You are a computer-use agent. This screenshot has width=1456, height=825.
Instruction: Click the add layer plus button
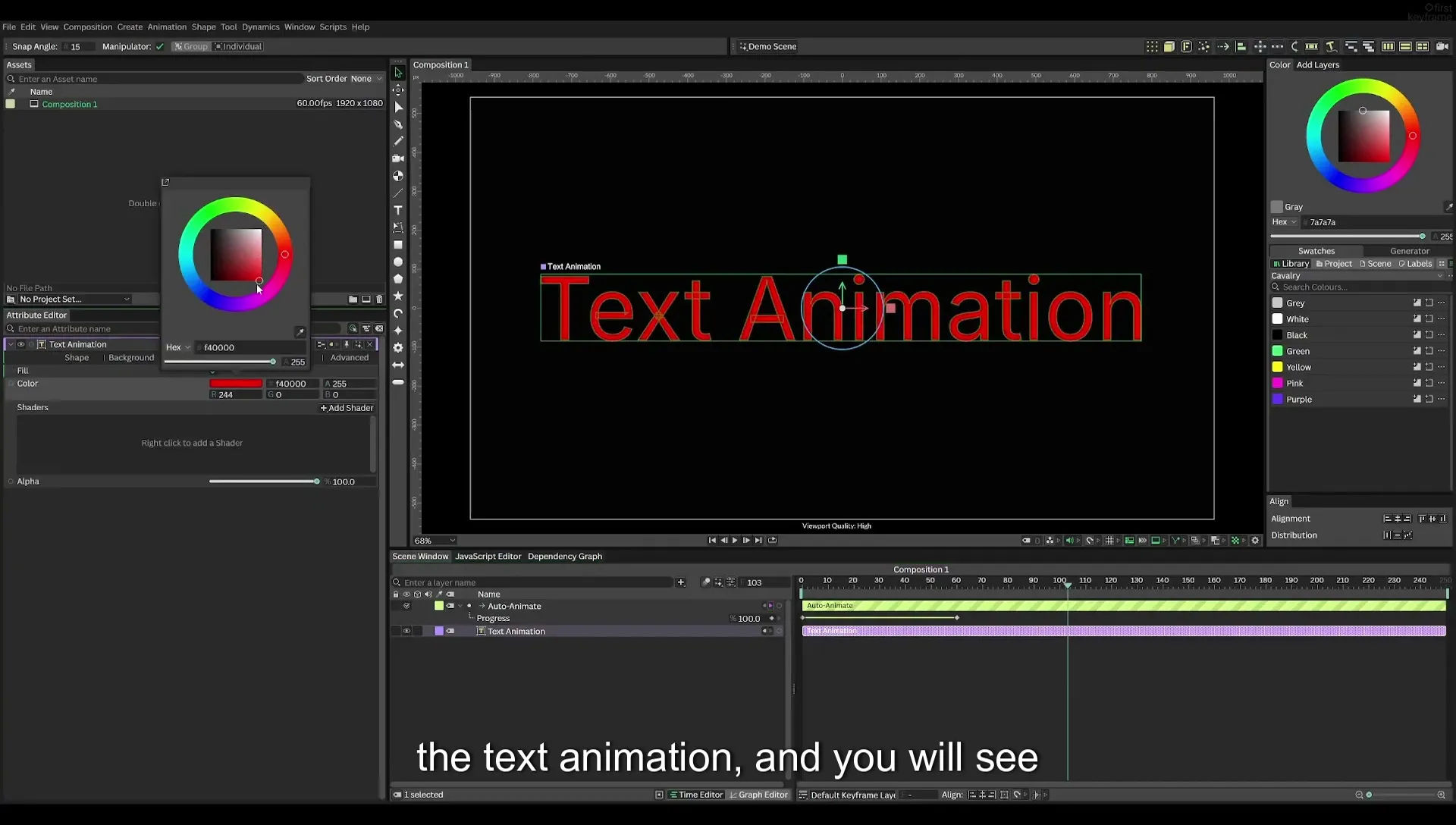[x=681, y=582]
